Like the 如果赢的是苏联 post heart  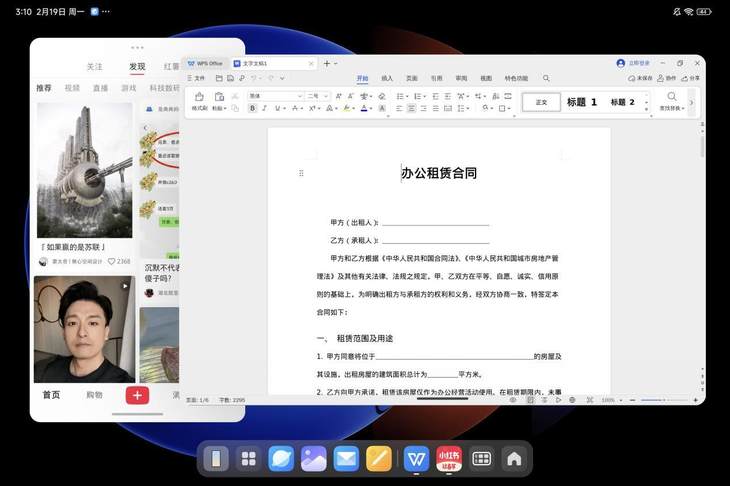tap(111, 261)
